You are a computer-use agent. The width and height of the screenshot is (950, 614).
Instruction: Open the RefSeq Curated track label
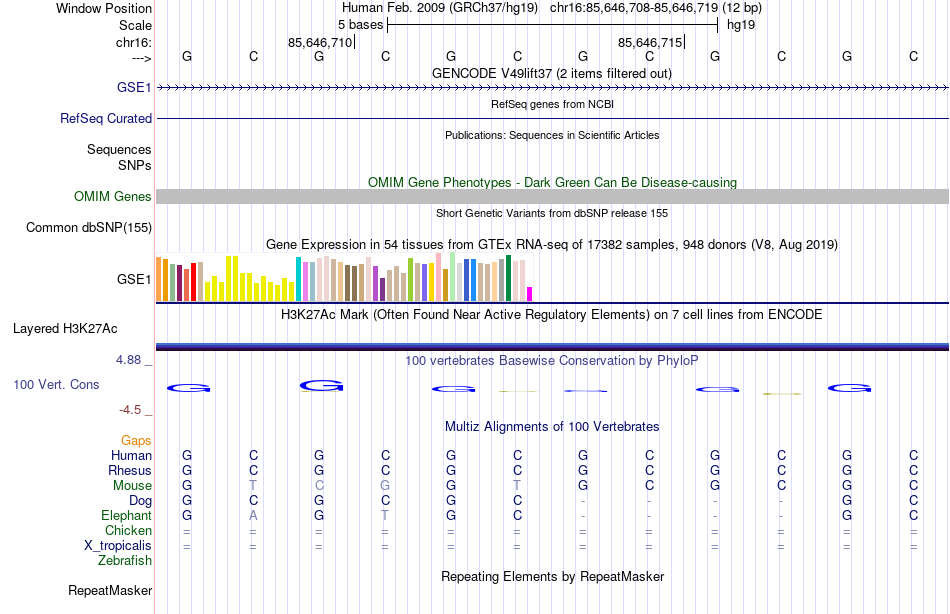tap(106, 118)
